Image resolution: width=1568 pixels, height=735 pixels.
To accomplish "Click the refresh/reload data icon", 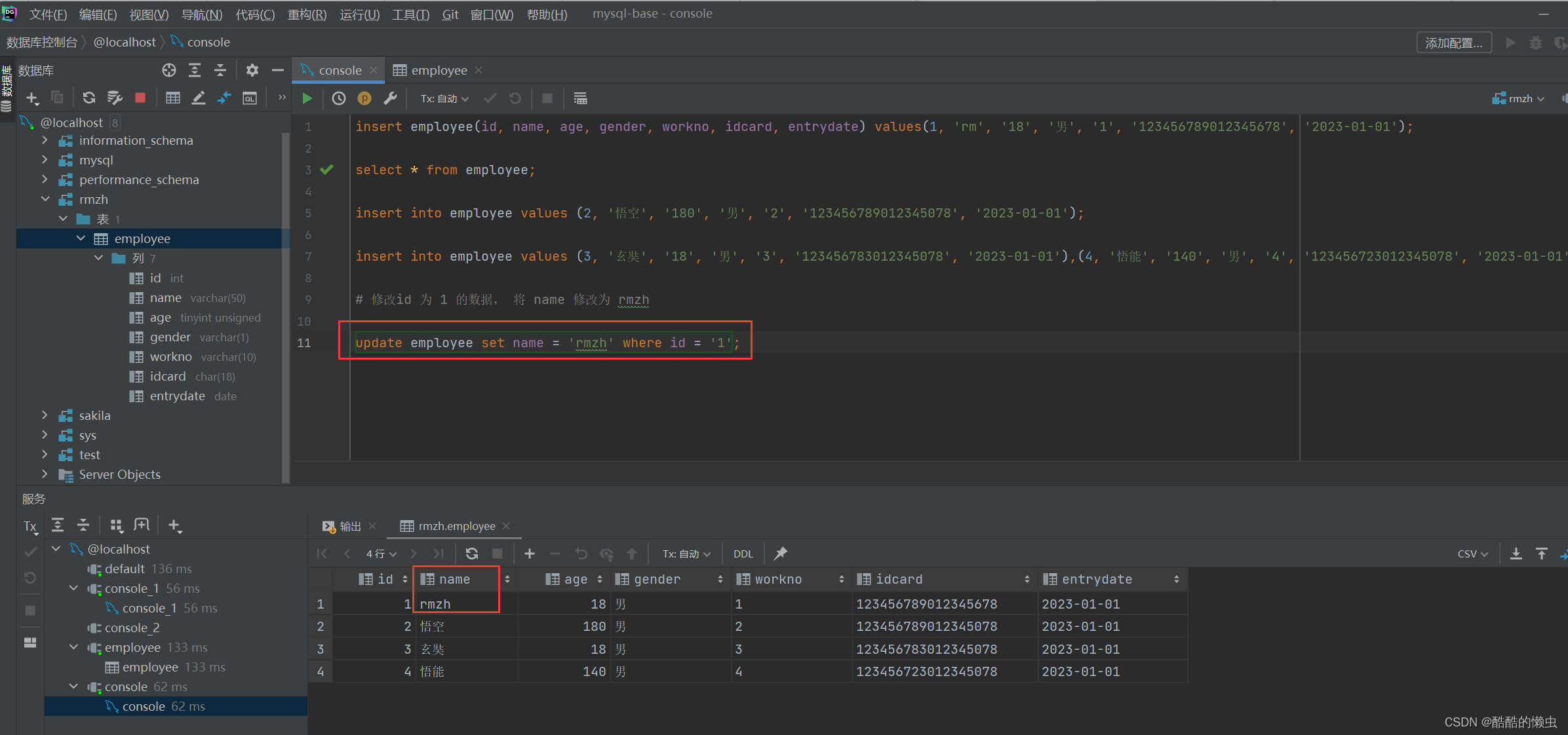I will pyautogui.click(x=471, y=554).
